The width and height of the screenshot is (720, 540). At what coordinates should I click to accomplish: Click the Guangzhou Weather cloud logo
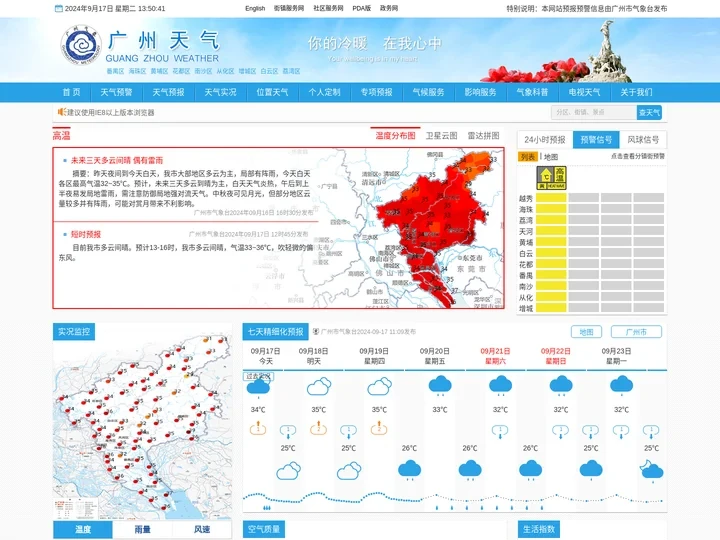(x=81, y=45)
